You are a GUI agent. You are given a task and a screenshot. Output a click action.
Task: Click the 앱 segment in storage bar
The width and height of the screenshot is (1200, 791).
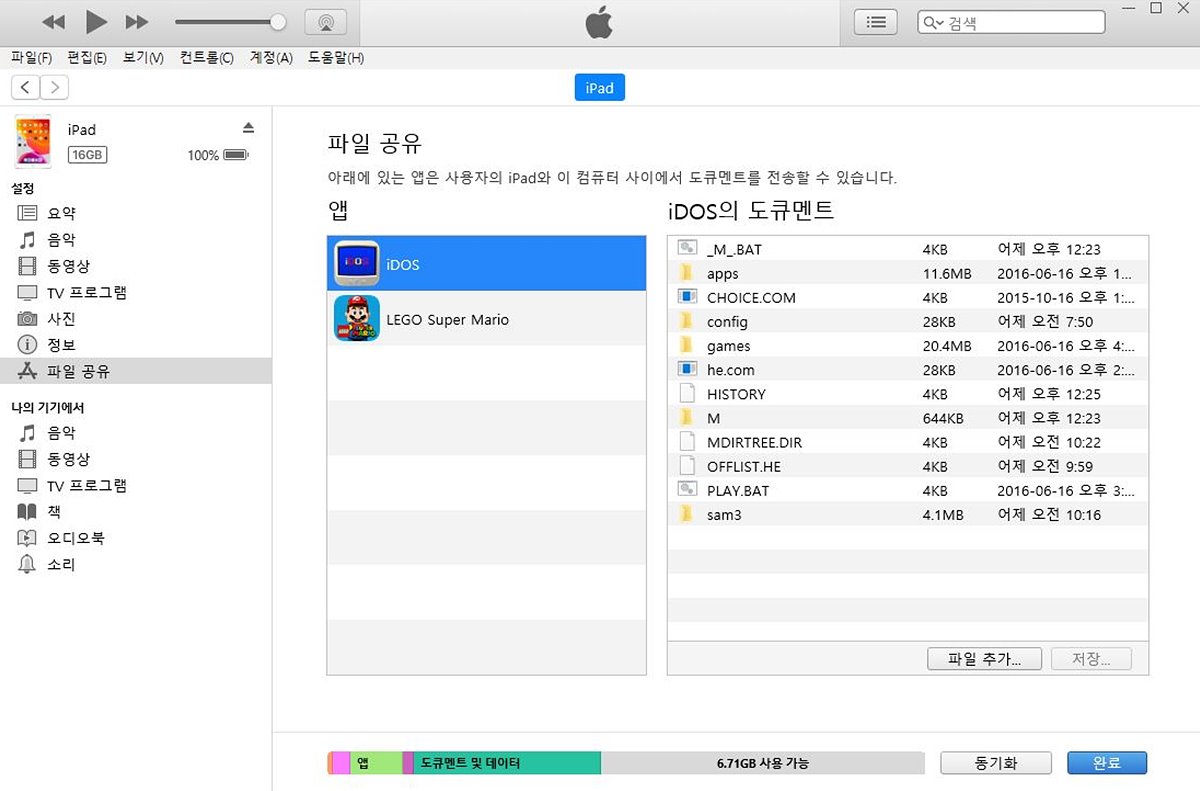(375, 763)
